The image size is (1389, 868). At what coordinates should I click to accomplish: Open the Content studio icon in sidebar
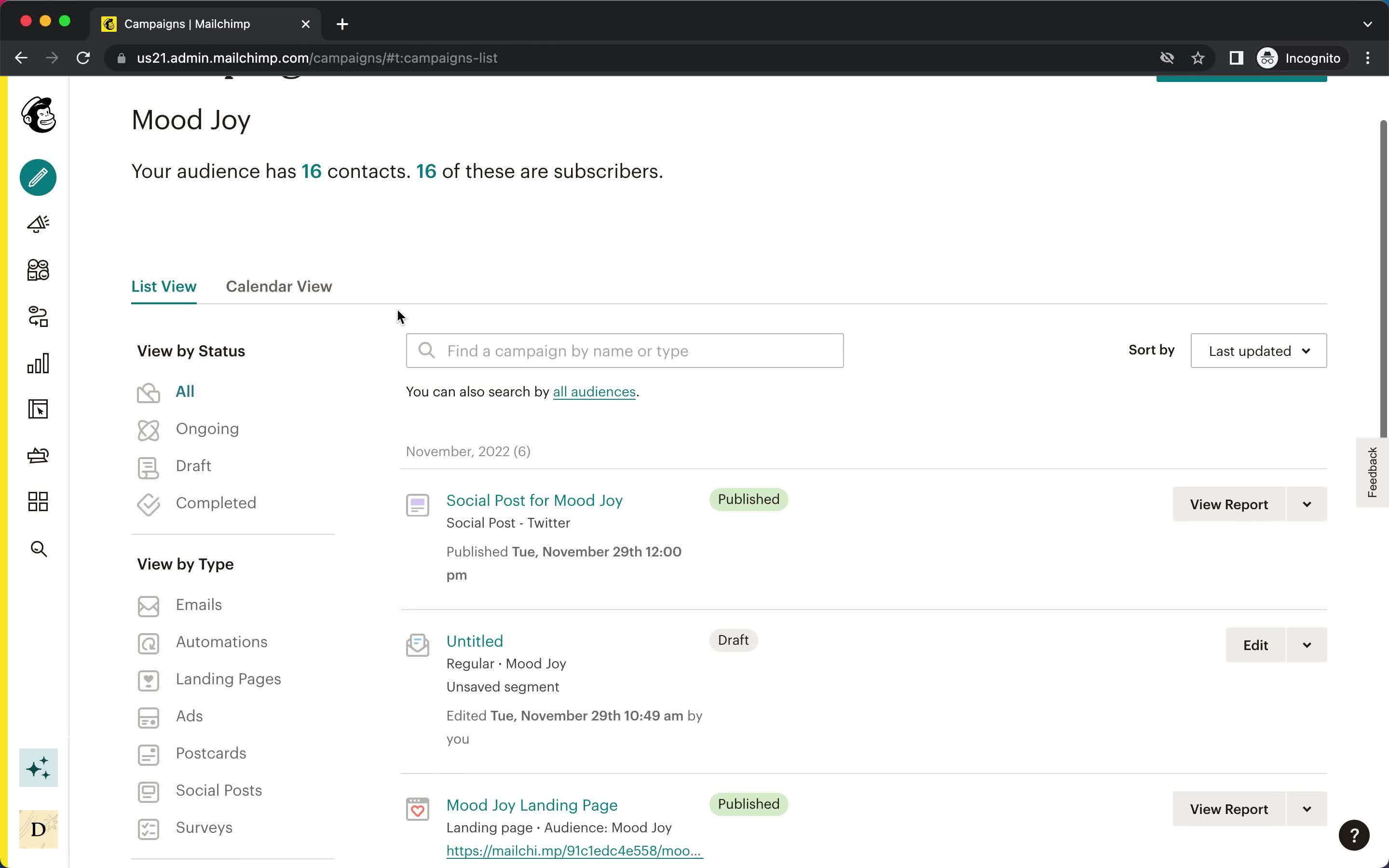[x=39, y=456]
